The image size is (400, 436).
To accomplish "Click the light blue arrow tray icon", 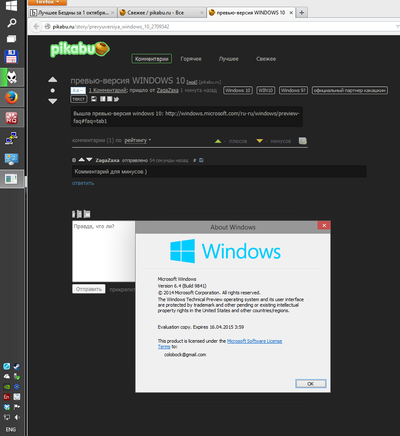I will (7, 367).
